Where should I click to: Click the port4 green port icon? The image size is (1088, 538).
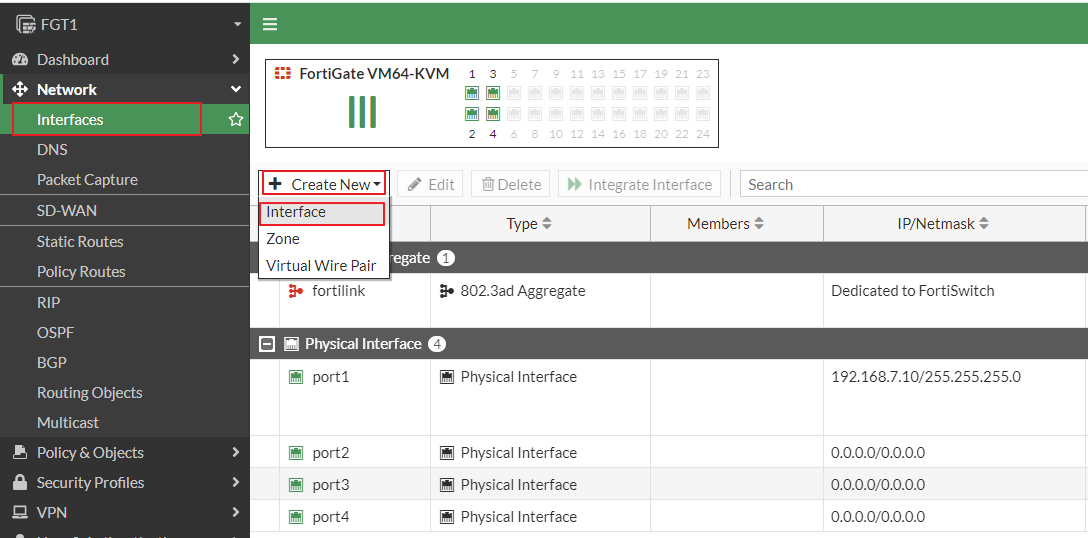296,516
